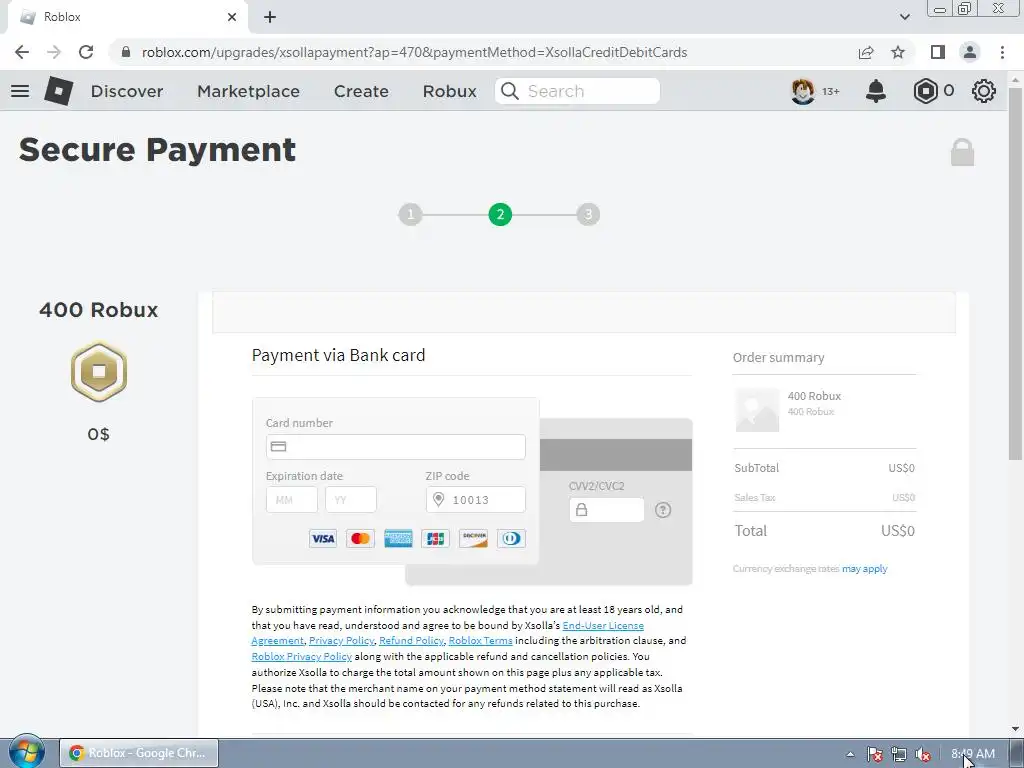Viewport: 1024px width, 768px height.
Task: Click checkout step 3 circle
Action: [x=588, y=214]
